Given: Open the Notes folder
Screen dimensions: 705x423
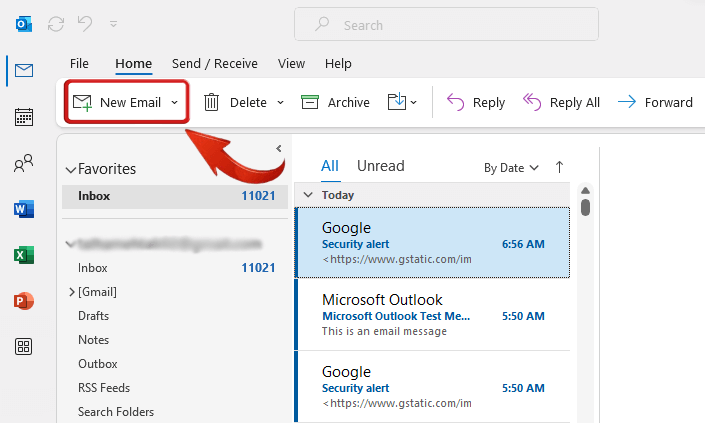Looking at the screenshot, I should coord(94,340).
